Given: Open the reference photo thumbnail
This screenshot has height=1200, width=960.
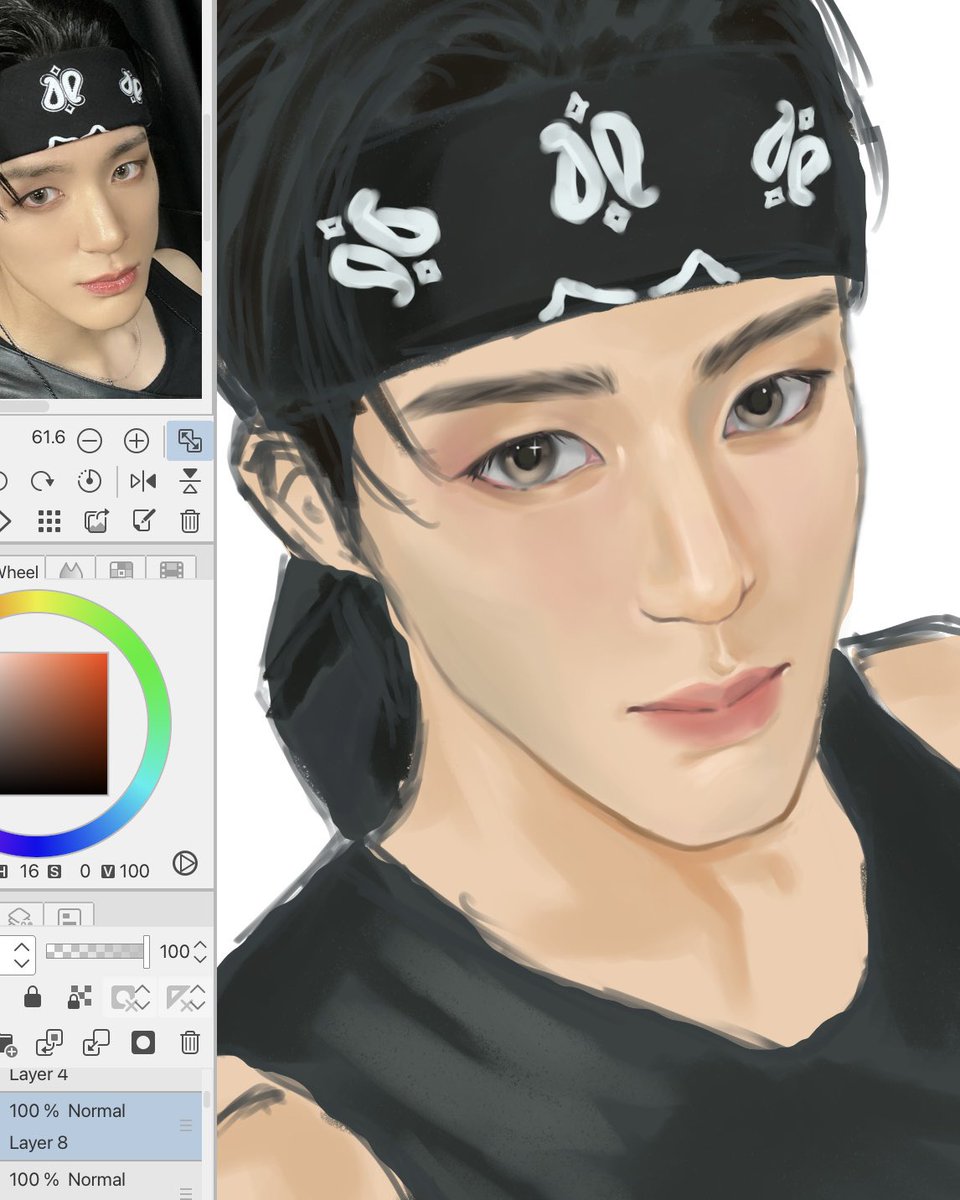Looking at the screenshot, I should [100, 198].
